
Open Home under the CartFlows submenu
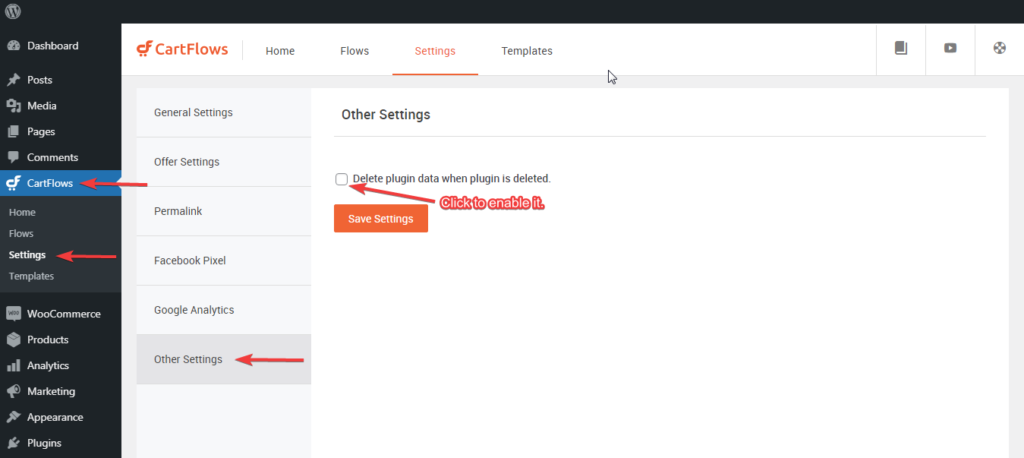coord(22,212)
